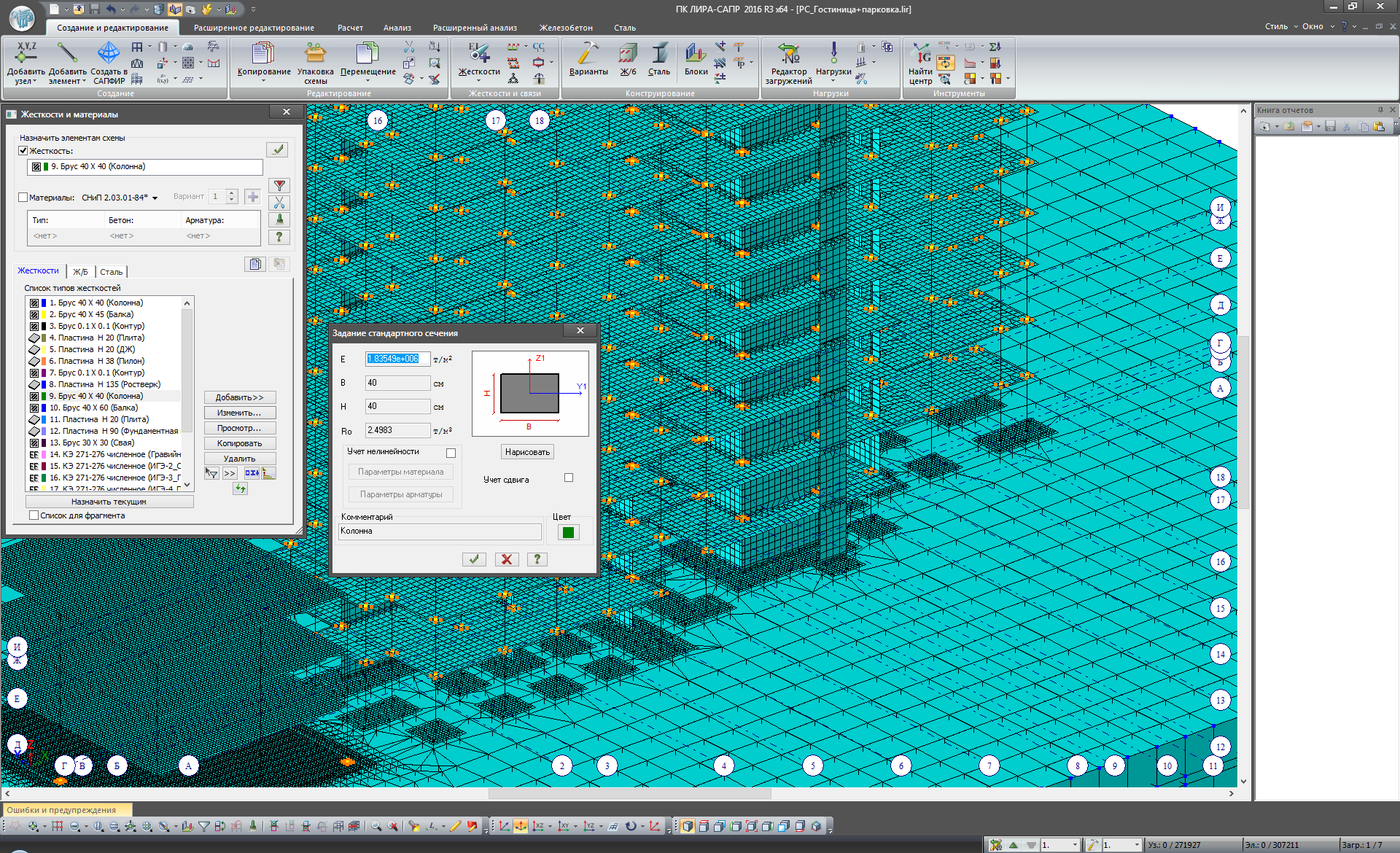Click the green Цвет color swatch
The image size is (1400, 853).
(568, 532)
